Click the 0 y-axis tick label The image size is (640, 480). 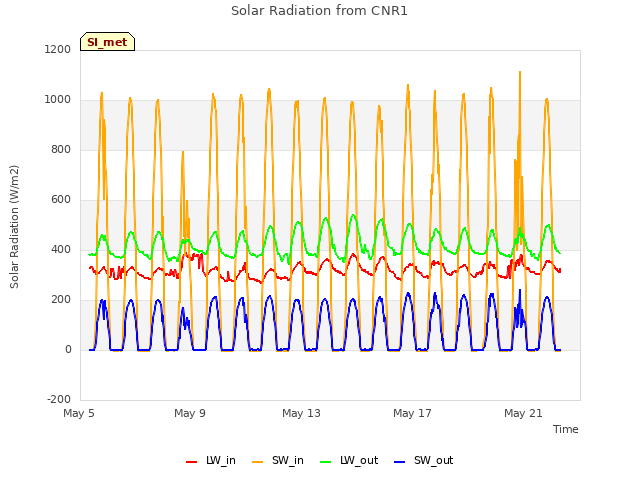(68, 349)
